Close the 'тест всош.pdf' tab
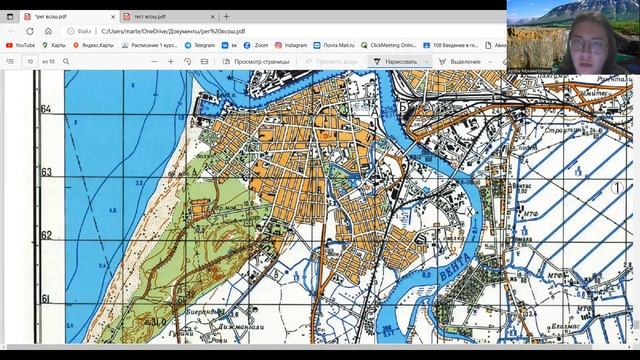 pyautogui.click(x=213, y=17)
